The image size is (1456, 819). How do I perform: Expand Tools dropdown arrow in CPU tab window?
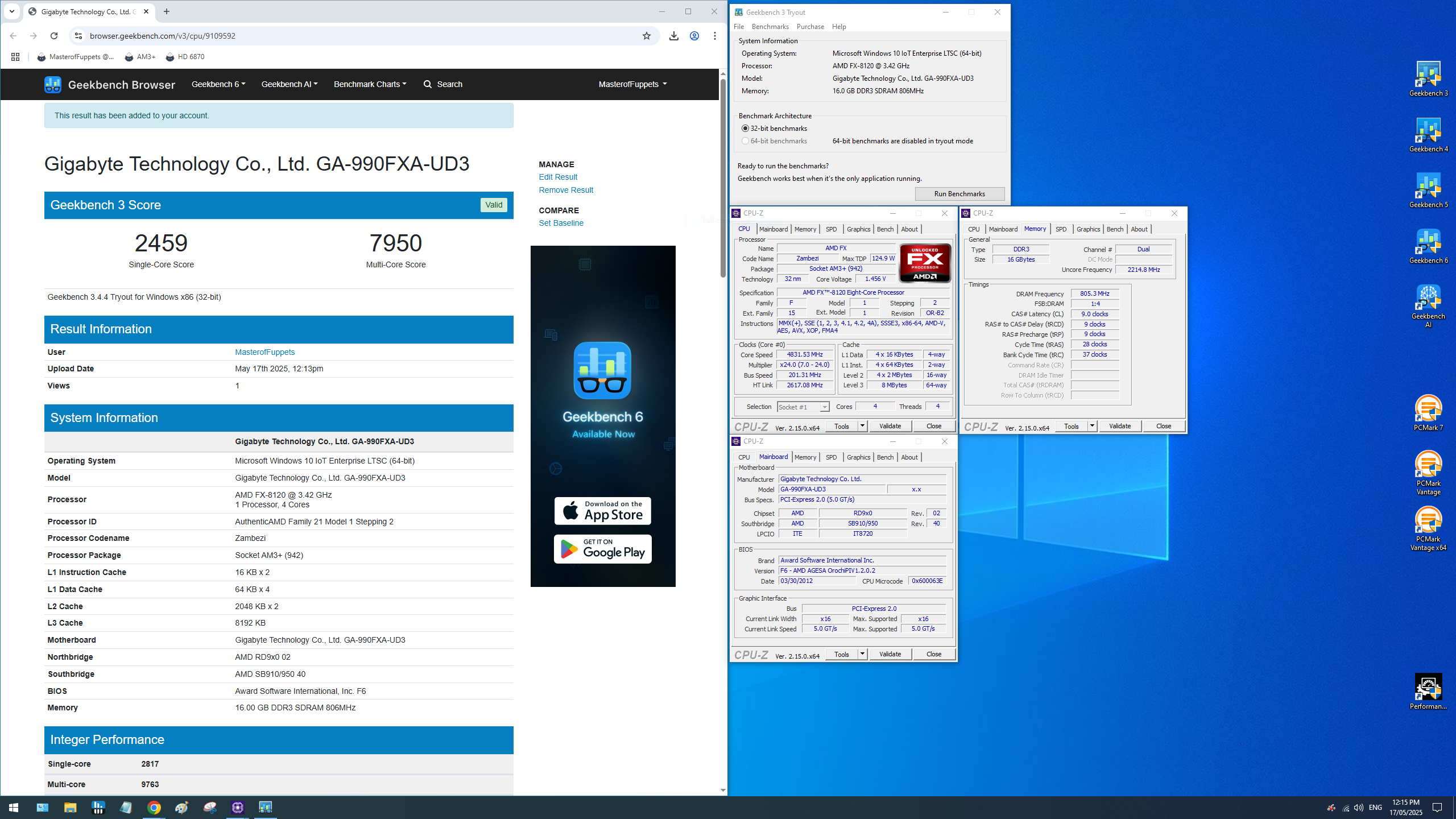[x=862, y=426]
